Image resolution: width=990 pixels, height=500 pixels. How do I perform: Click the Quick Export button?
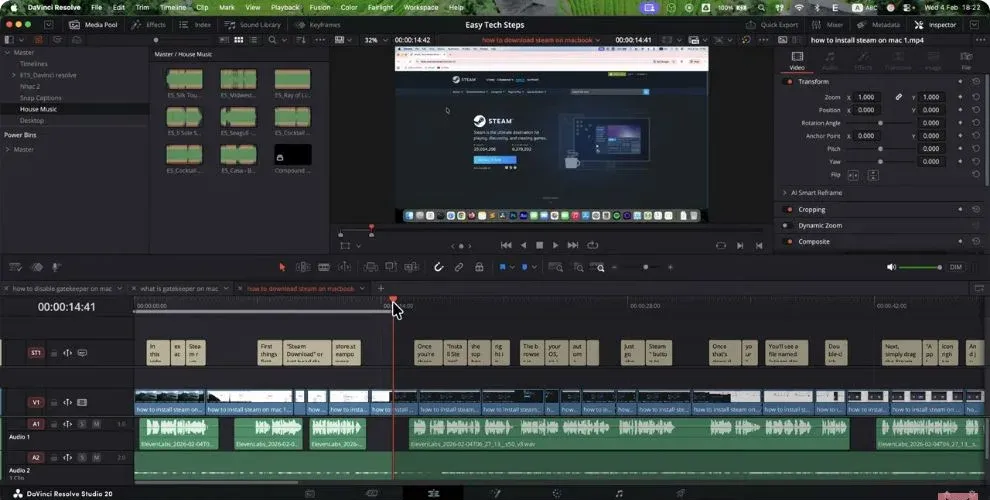(x=772, y=25)
